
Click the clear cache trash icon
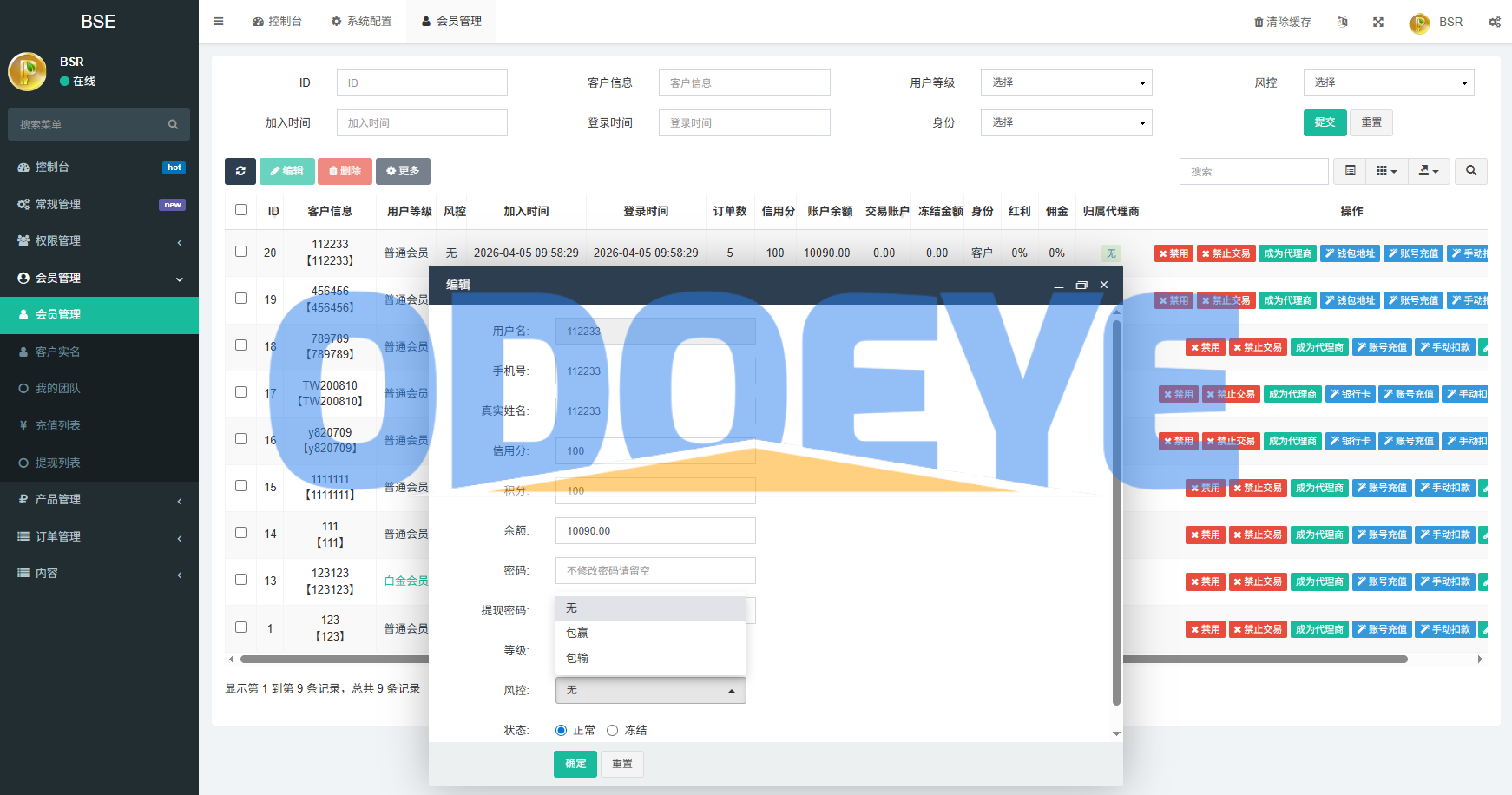pyautogui.click(x=1259, y=22)
